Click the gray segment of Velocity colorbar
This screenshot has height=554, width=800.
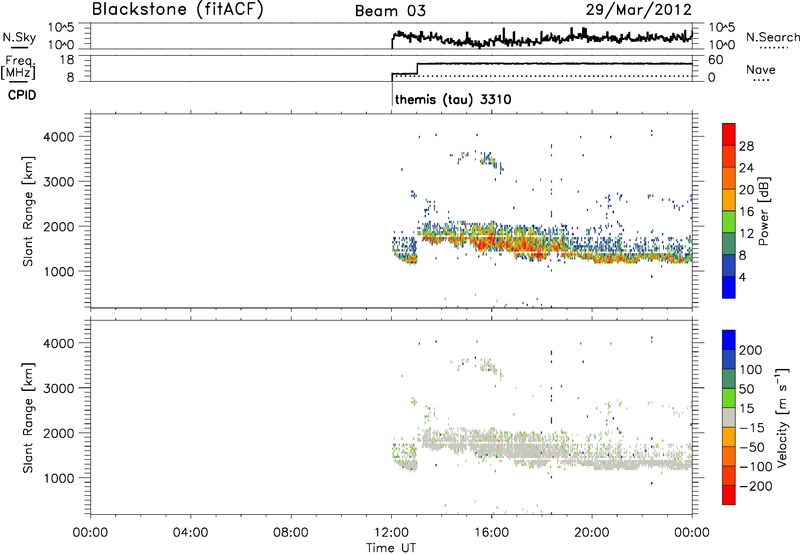728,411
